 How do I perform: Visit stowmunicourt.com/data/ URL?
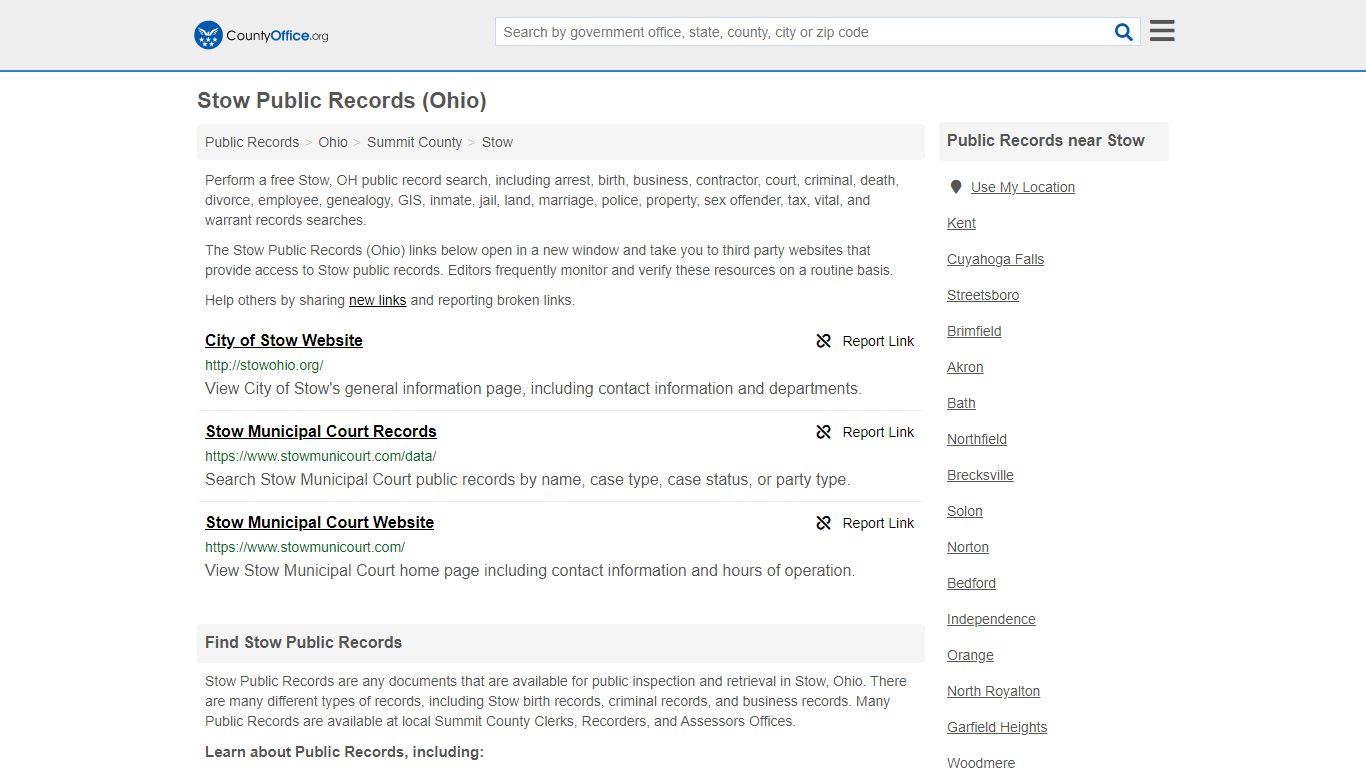pyautogui.click(x=321, y=456)
